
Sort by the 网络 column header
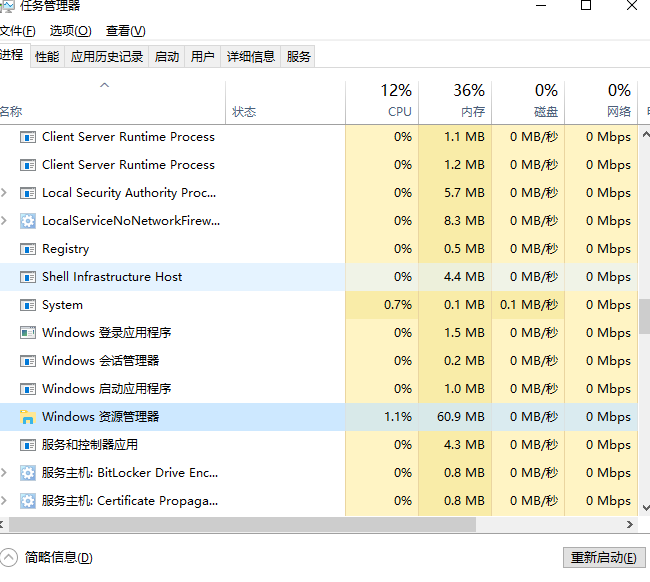coord(601,102)
